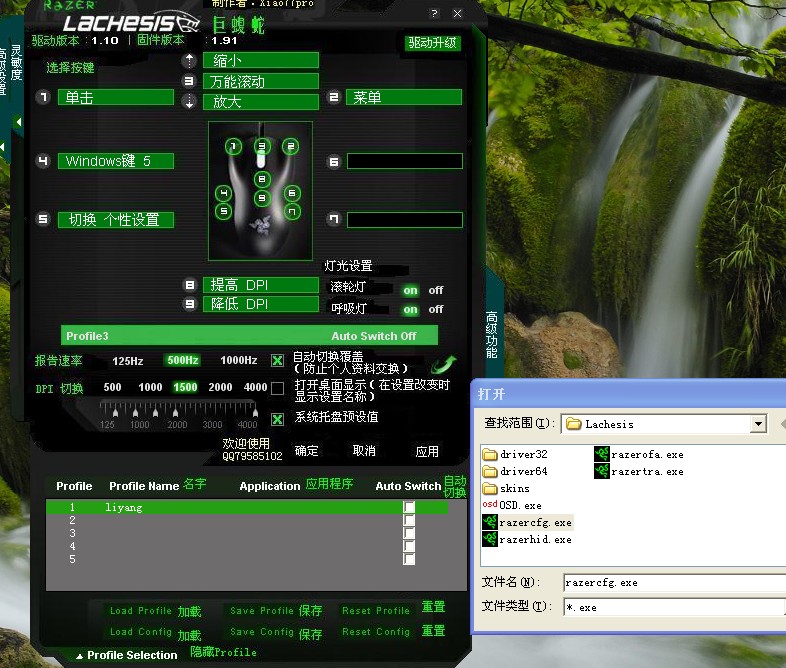
Task: Select OSD.exe in the open dialog
Action: click(512, 505)
